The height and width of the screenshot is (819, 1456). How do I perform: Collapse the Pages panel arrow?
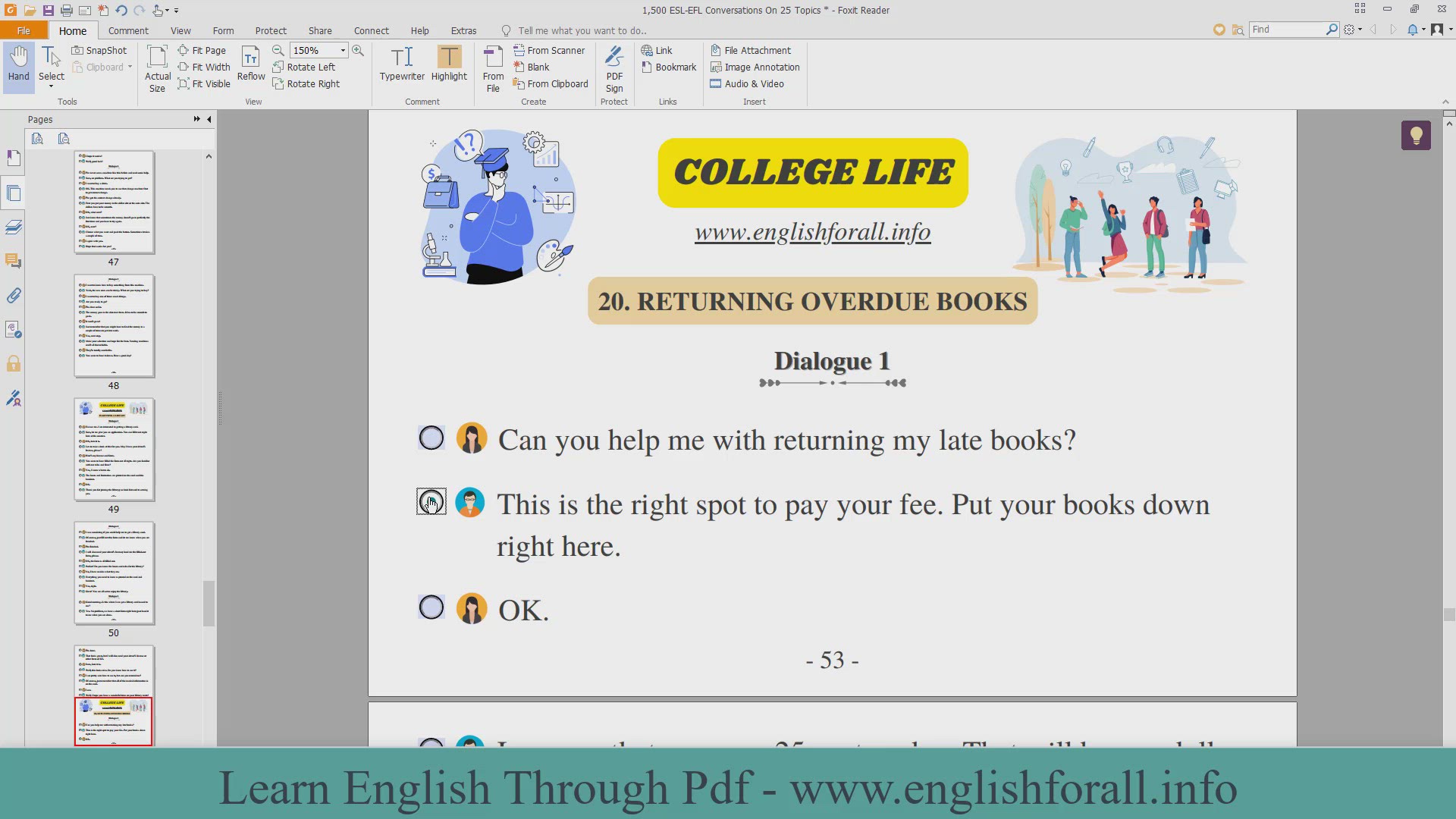(x=209, y=119)
